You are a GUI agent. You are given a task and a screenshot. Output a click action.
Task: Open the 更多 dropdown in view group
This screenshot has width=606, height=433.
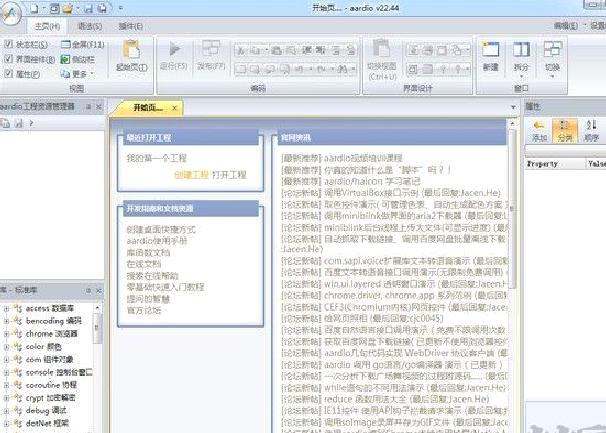pos(78,73)
